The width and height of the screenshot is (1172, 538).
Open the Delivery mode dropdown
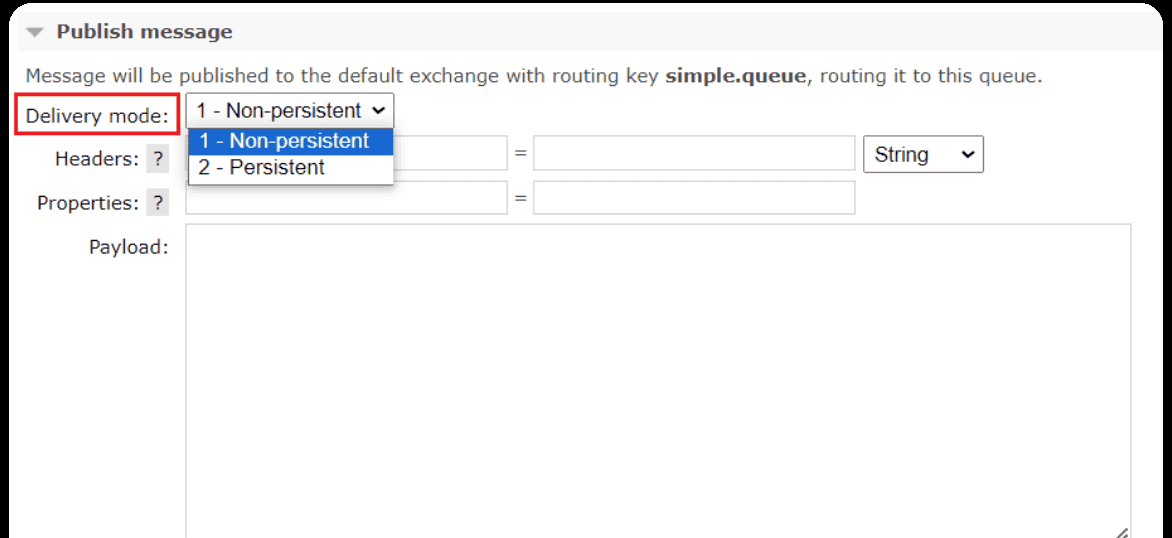(x=290, y=111)
